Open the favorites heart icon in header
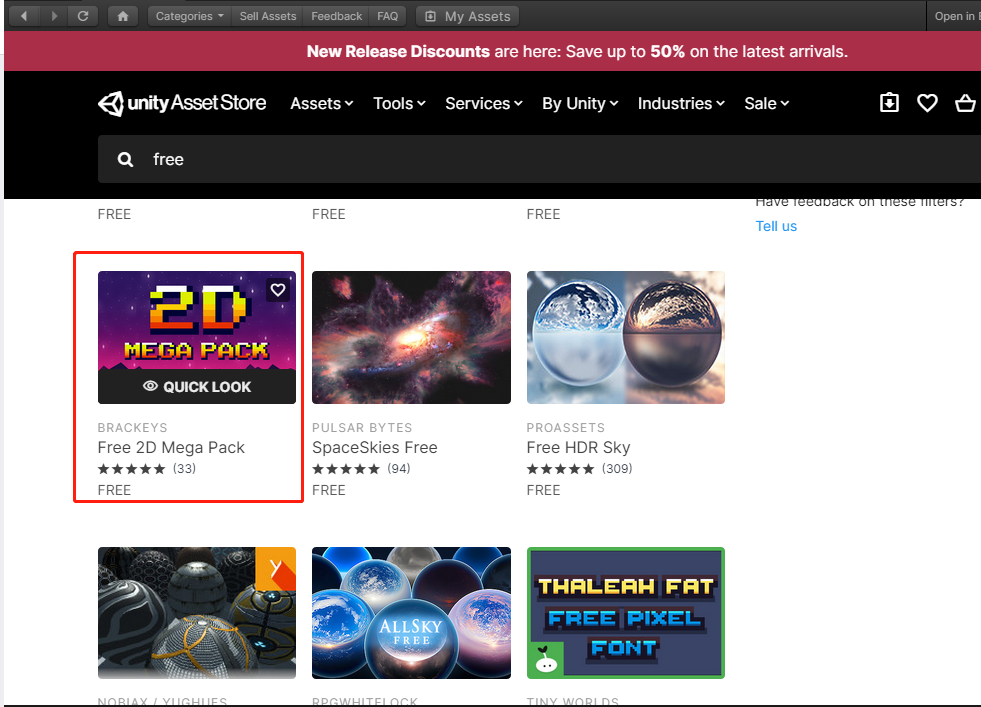Screen dimensions: 981x707 927,103
